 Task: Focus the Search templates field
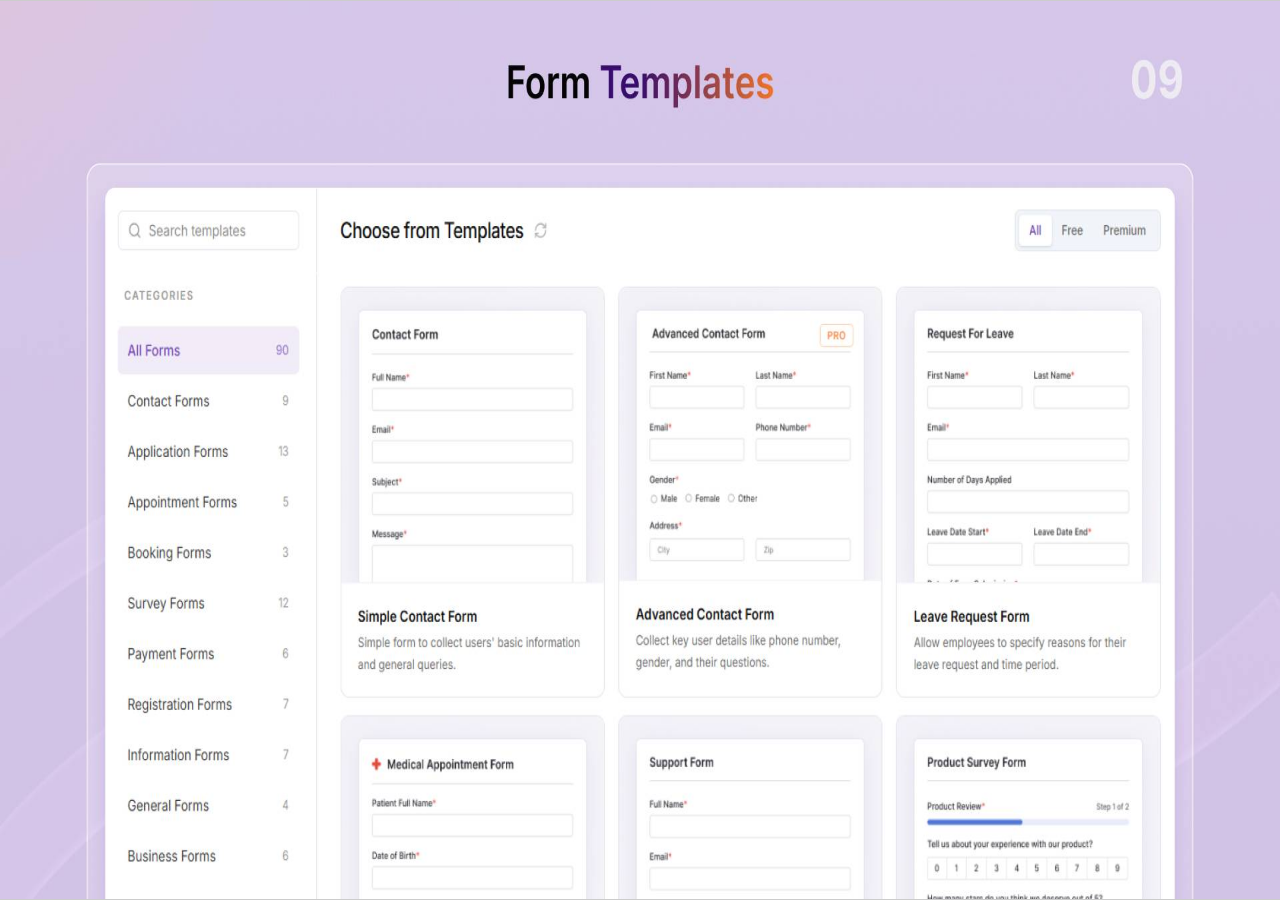click(208, 230)
